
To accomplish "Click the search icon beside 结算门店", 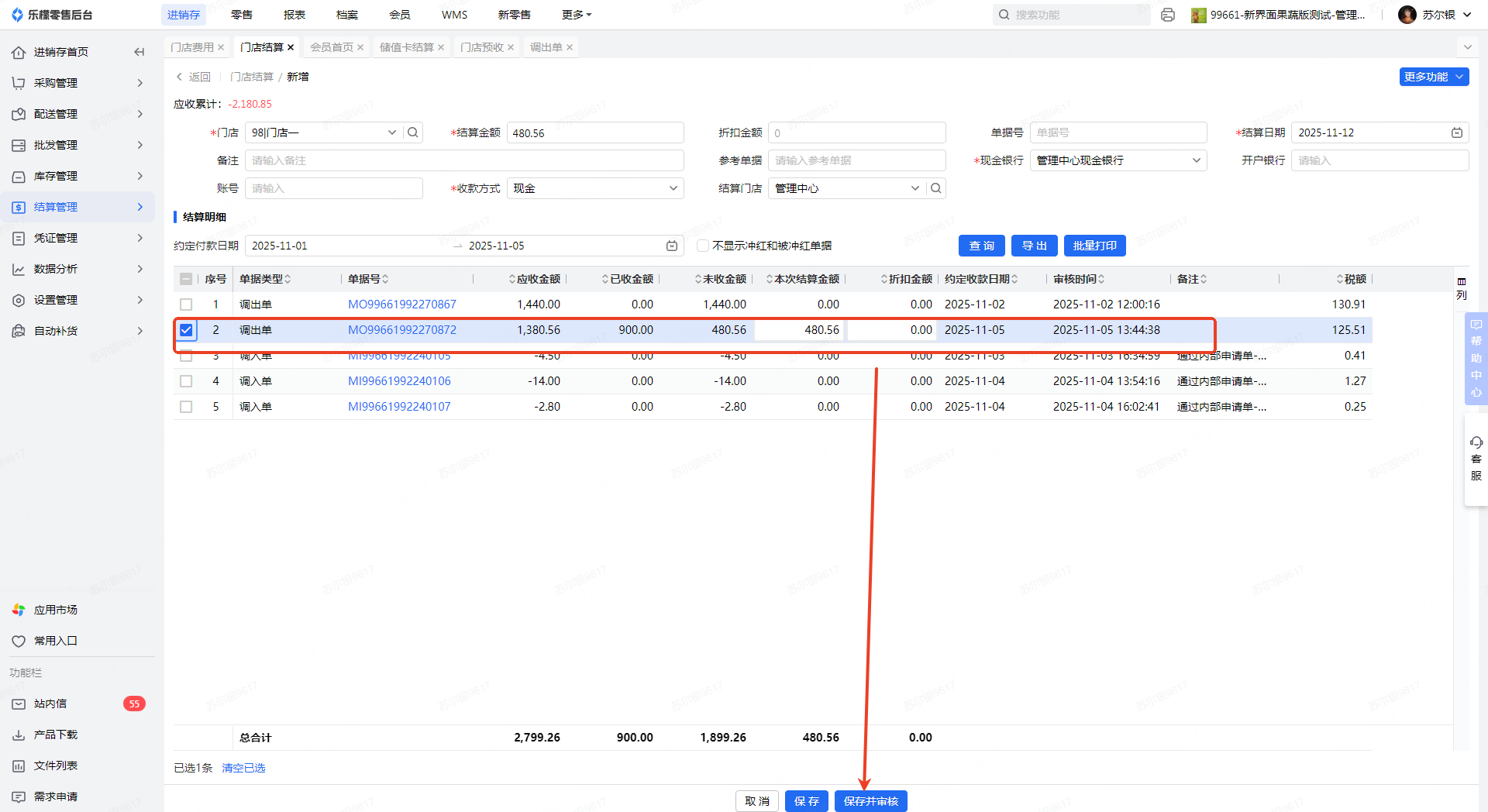I will [x=936, y=188].
